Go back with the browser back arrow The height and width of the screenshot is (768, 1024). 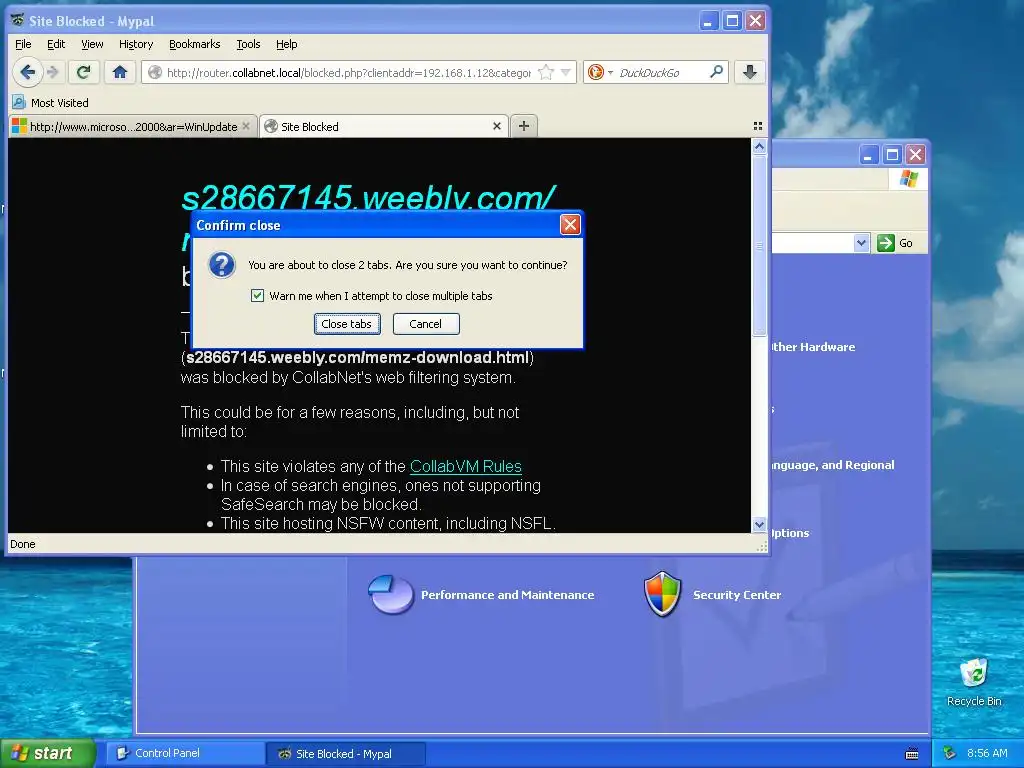tap(27, 72)
